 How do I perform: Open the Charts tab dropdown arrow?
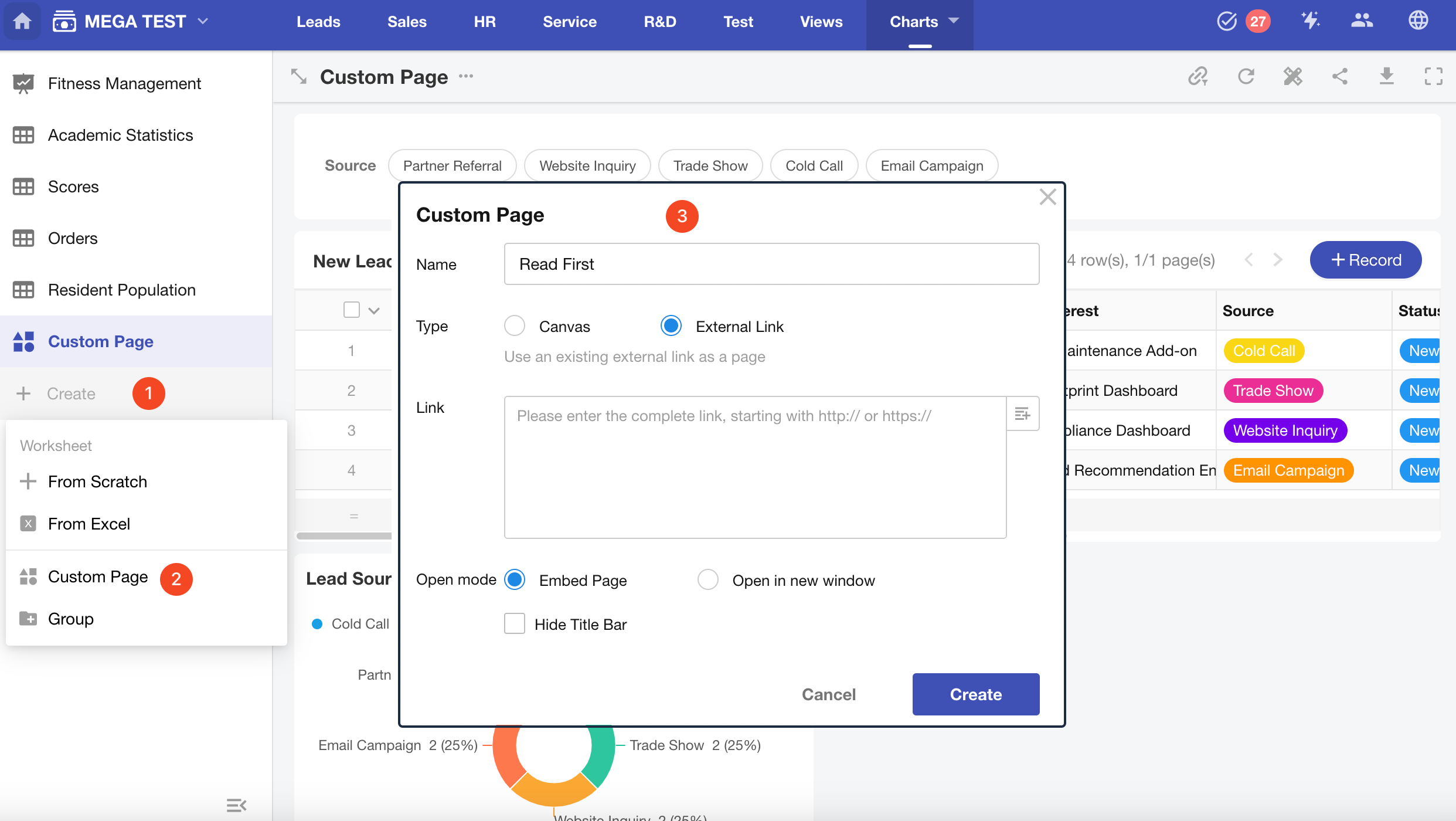click(954, 21)
